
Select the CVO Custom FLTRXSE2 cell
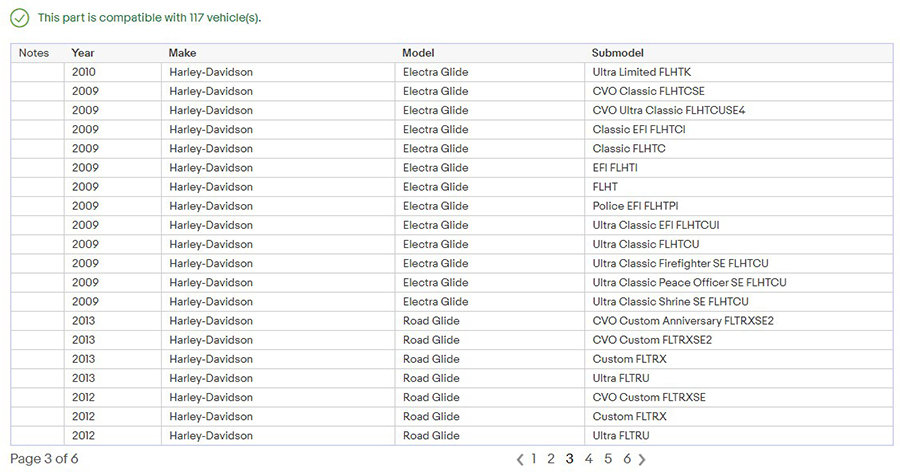(739, 340)
